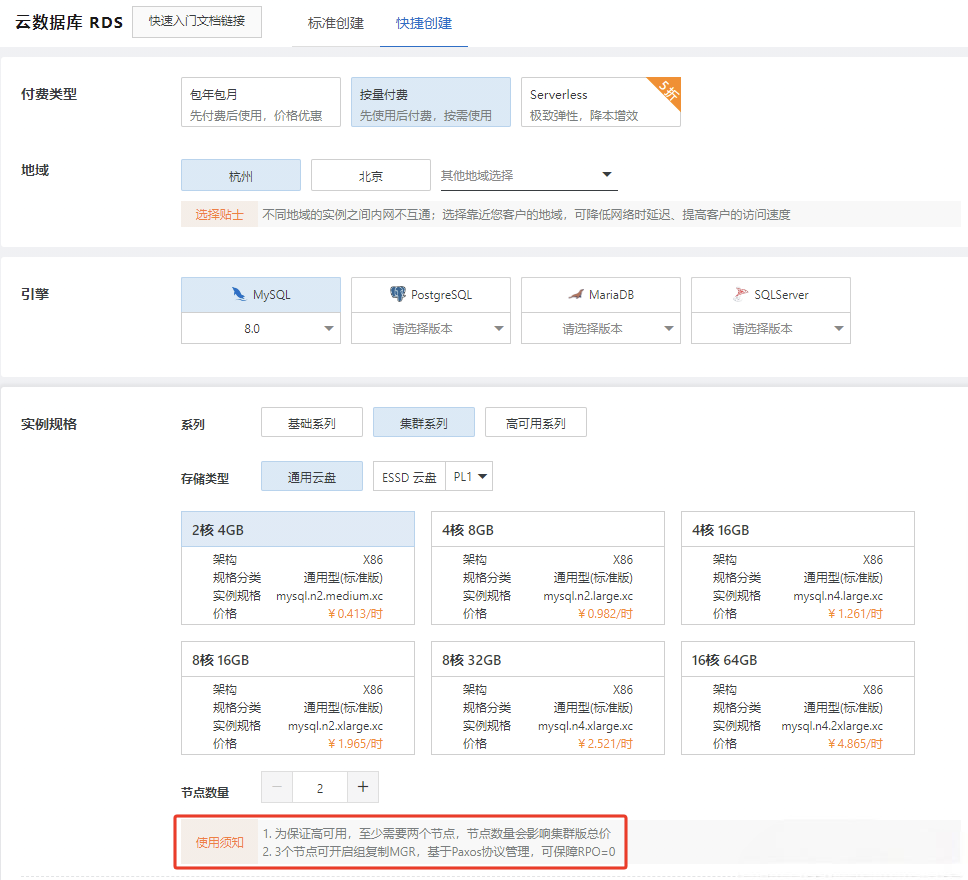Click the 选择贴士 tip label
Screen dimensions: 968x880
[219, 214]
